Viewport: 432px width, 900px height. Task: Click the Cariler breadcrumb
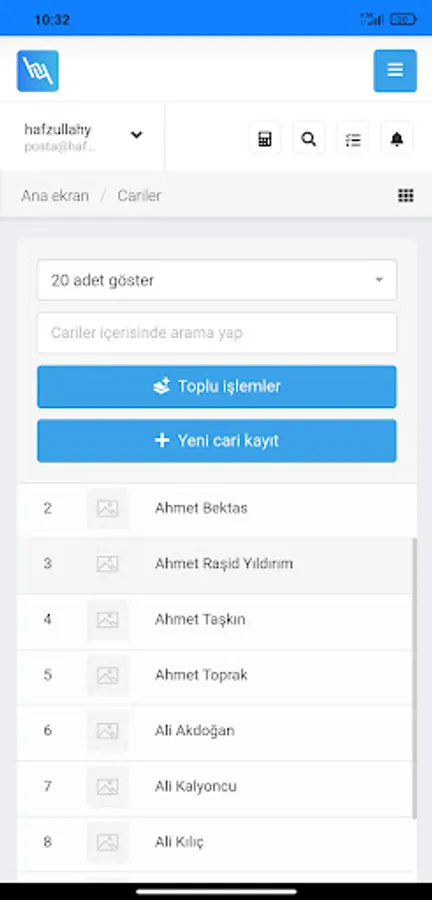pyautogui.click(x=139, y=196)
